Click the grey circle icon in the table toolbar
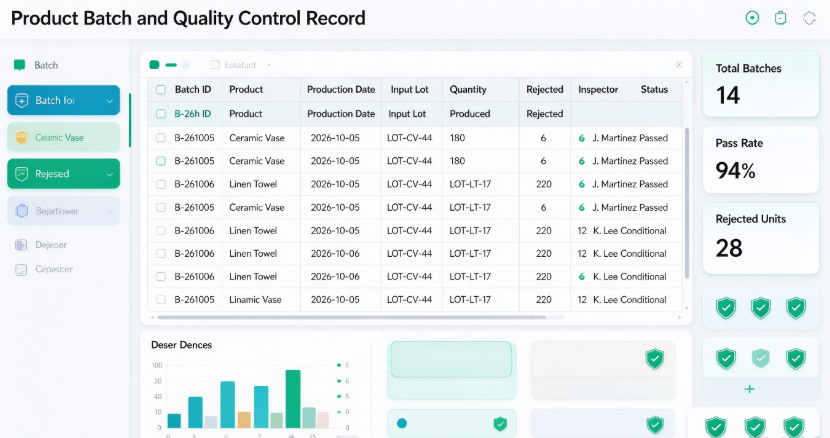The image size is (830, 438). tap(185, 65)
